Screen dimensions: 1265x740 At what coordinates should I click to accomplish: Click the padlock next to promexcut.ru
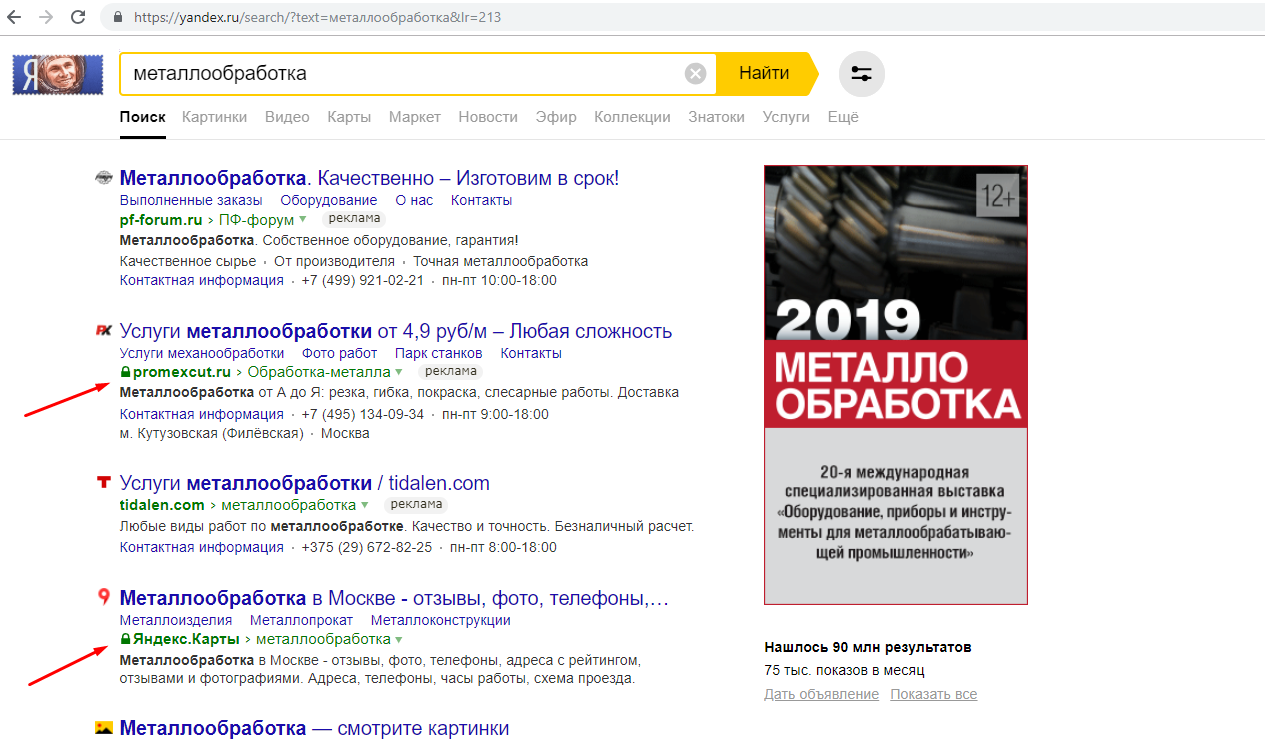pyautogui.click(x=125, y=372)
